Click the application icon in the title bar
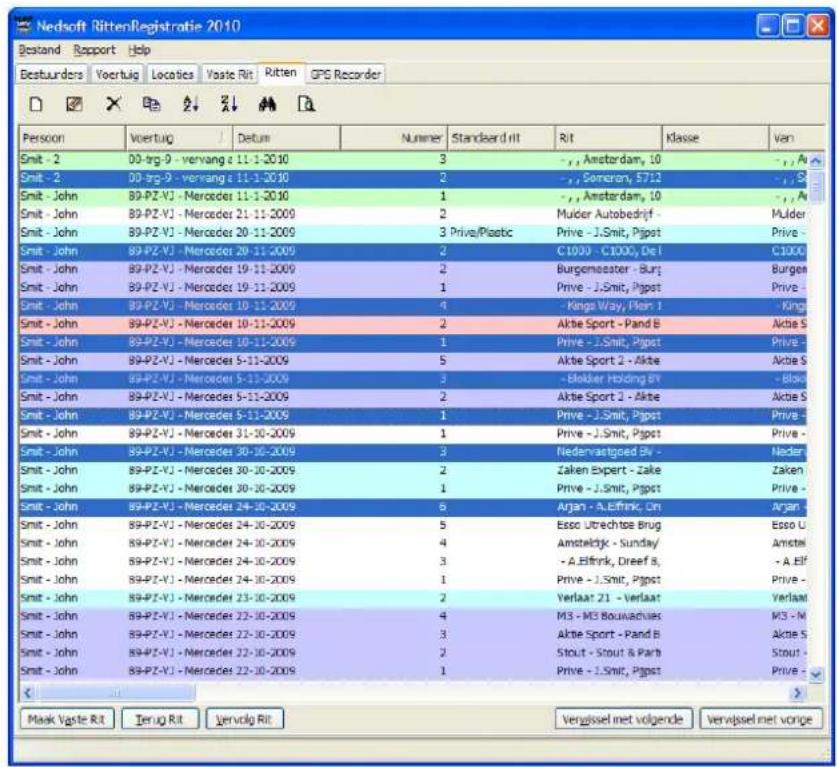Viewport: 837px width, 767px height. pyautogui.click(x=23, y=26)
